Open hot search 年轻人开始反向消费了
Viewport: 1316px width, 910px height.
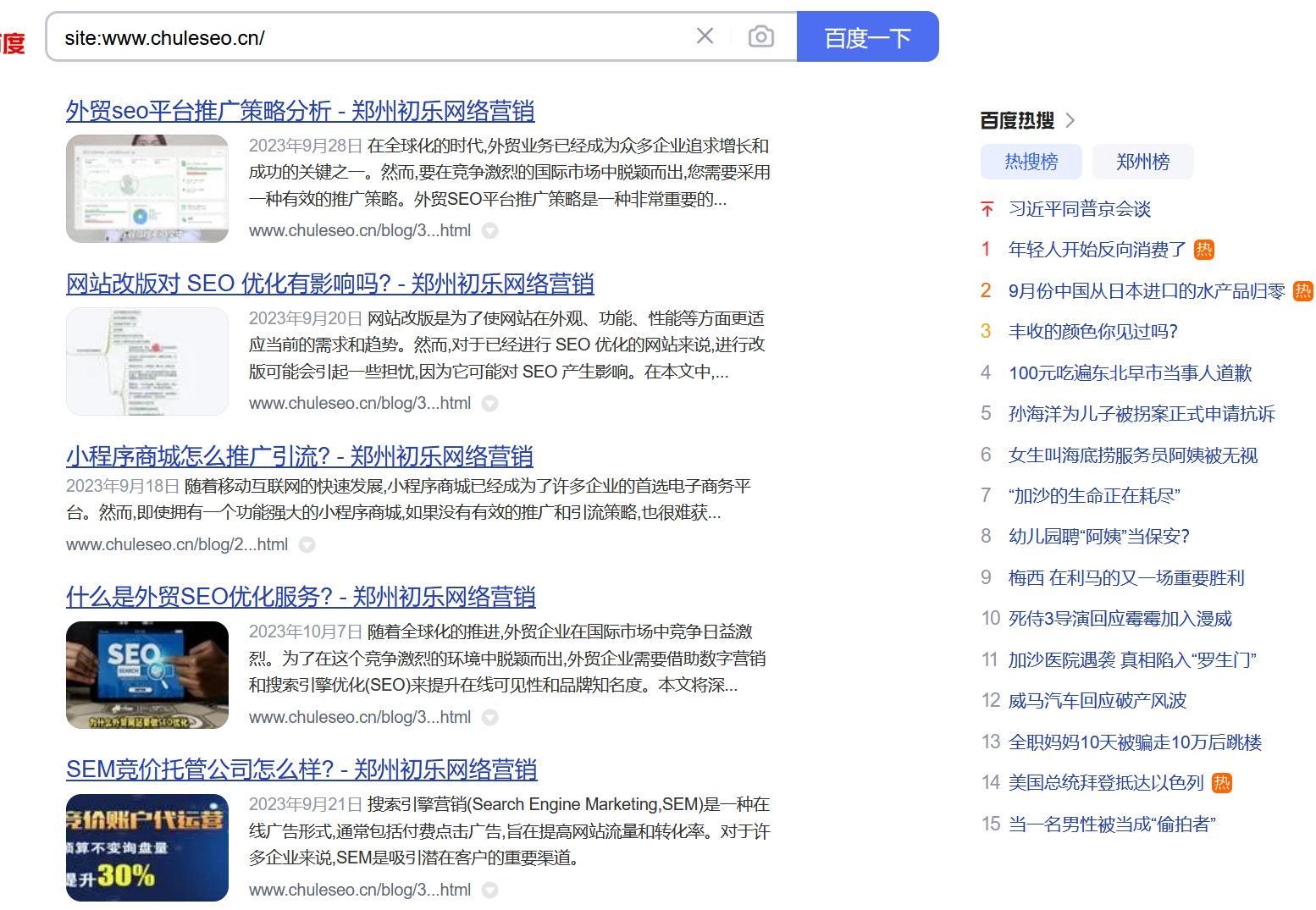1098,250
